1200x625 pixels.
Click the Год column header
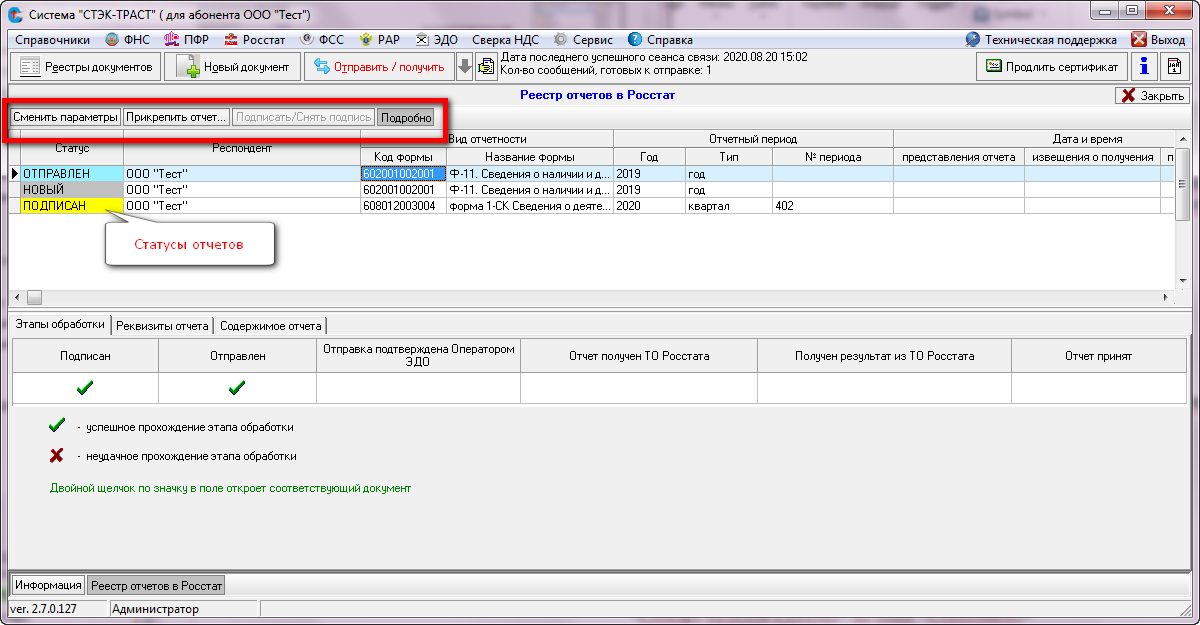click(x=649, y=157)
